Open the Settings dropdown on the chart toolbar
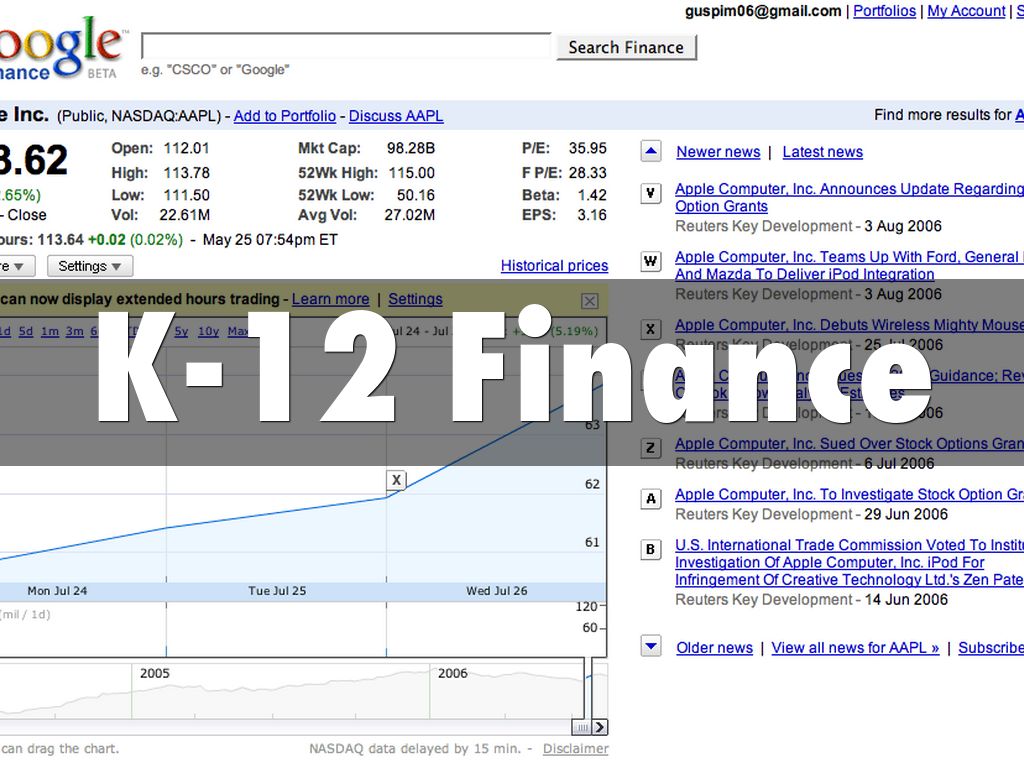Viewport: 1024px width, 768px height. (x=89, y=266)
